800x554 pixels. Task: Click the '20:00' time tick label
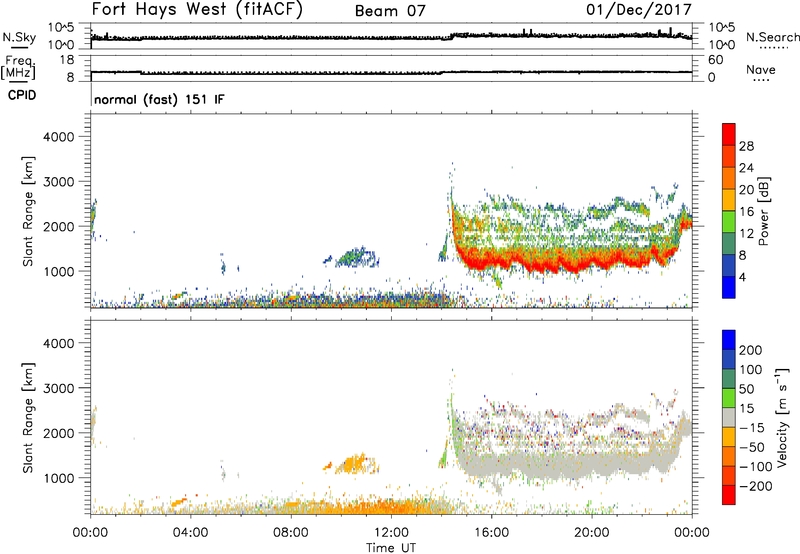click(591, 533)
